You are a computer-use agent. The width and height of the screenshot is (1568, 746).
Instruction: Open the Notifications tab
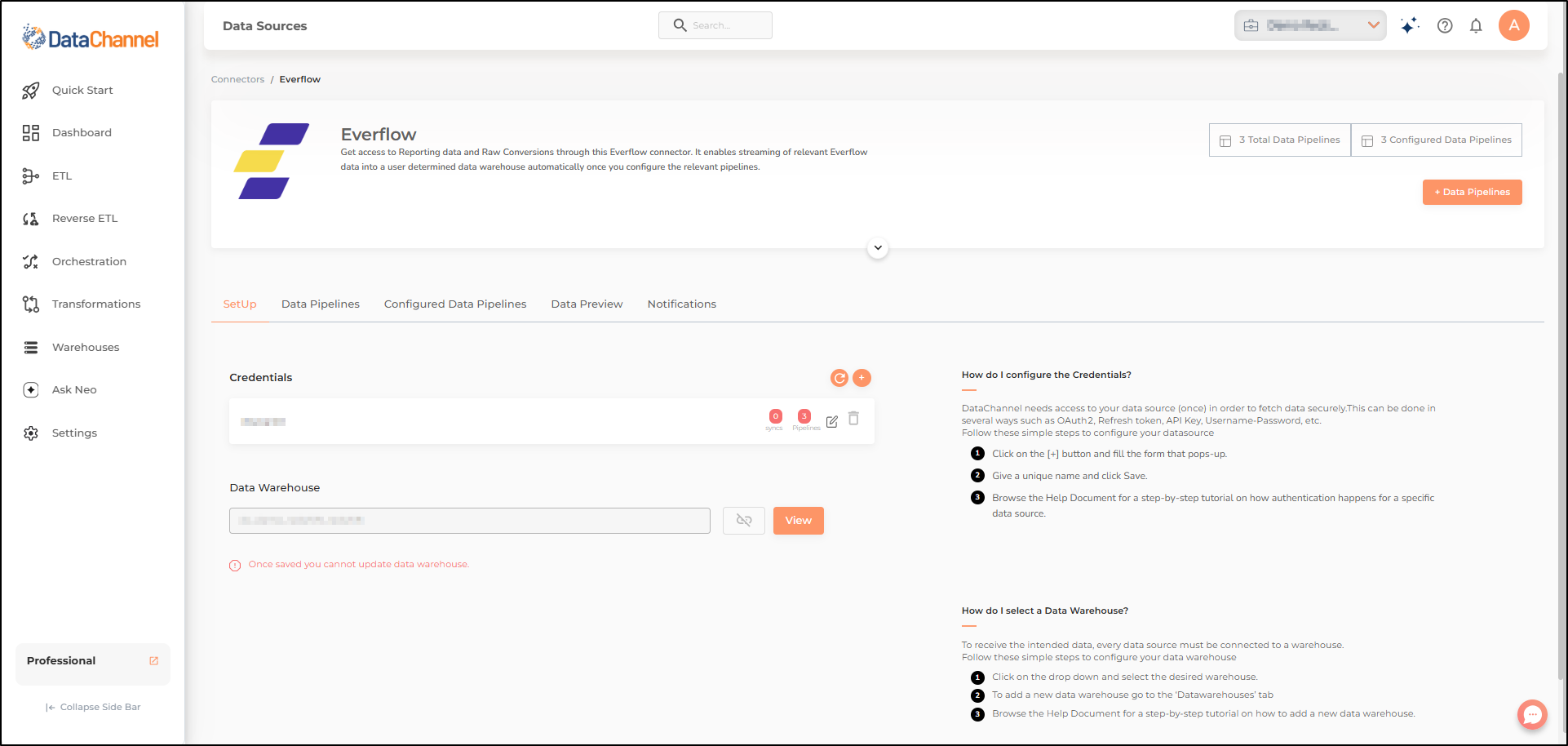tap(682, 304)
